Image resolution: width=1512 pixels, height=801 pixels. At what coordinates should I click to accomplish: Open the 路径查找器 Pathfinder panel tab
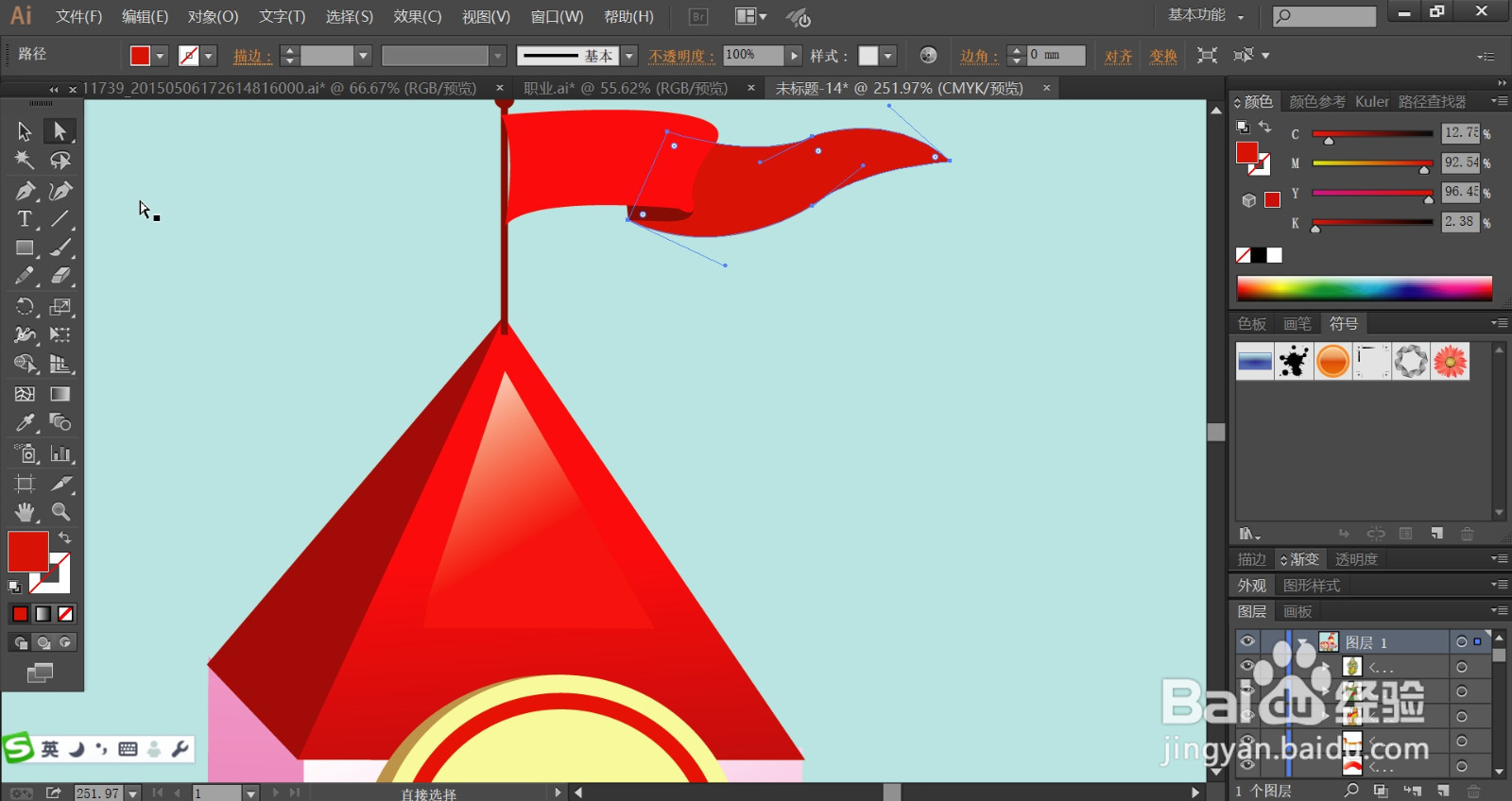click(1432, 101)
